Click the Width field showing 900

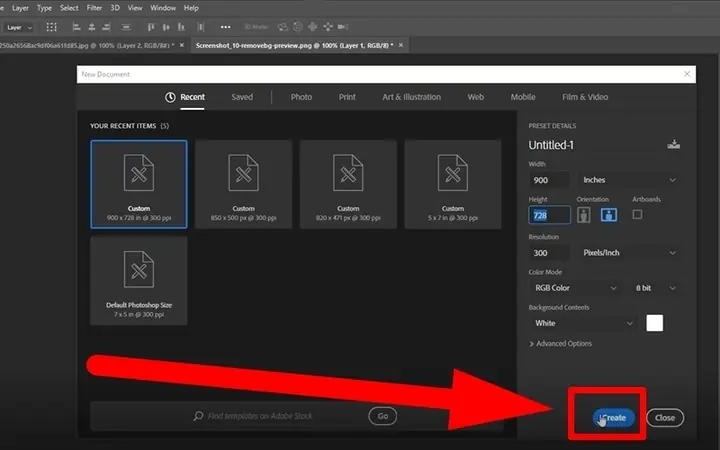pyautogui.click(x=549, y=180)
